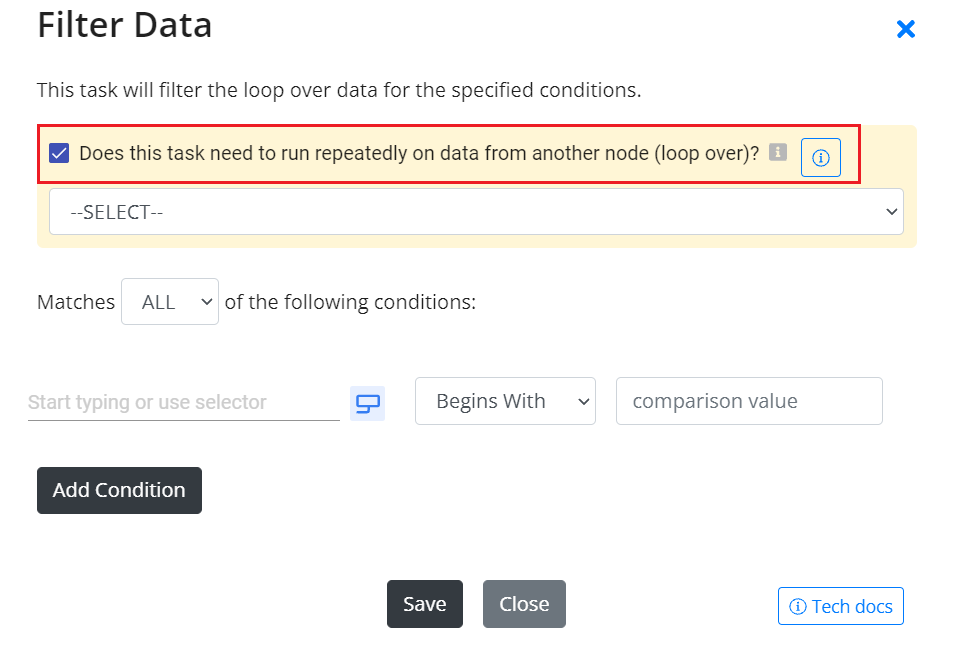Open the Matches ALL dropdown
Image resolution: width=957 pixels, height=661 pixels.
[170, 302]
